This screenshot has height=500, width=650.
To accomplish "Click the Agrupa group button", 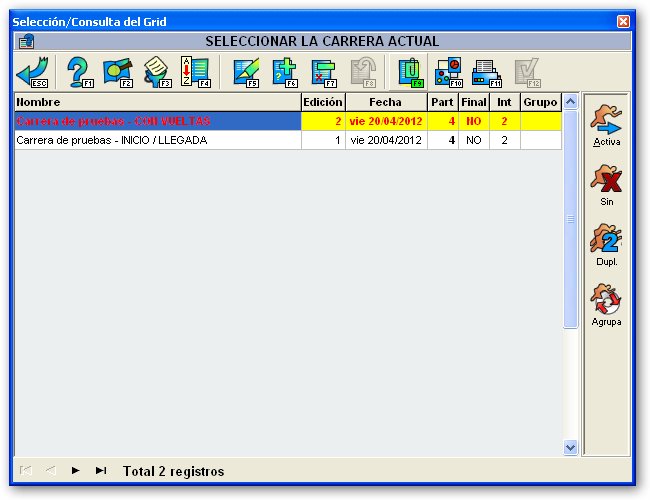I will (606, 305).
